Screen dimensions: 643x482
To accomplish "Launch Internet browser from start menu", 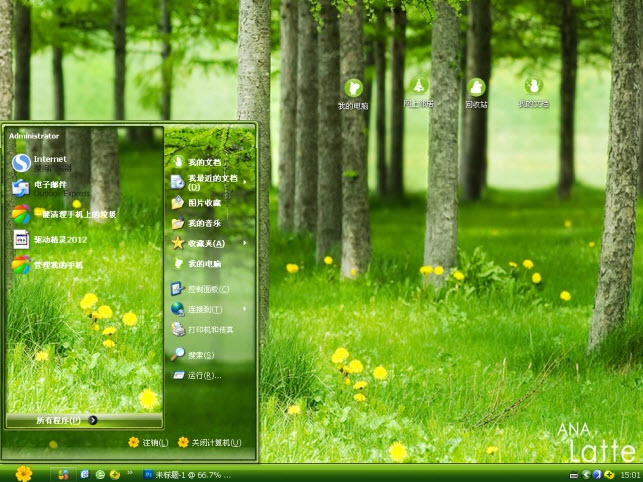I will coord(48,162).
